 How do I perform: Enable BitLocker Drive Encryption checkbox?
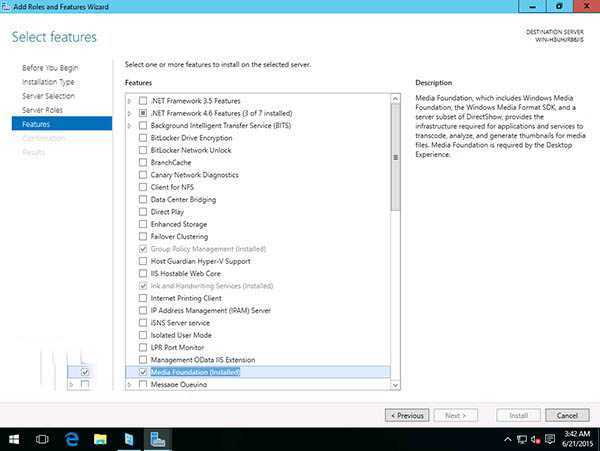pyautogui.click(x=143, y=138)
